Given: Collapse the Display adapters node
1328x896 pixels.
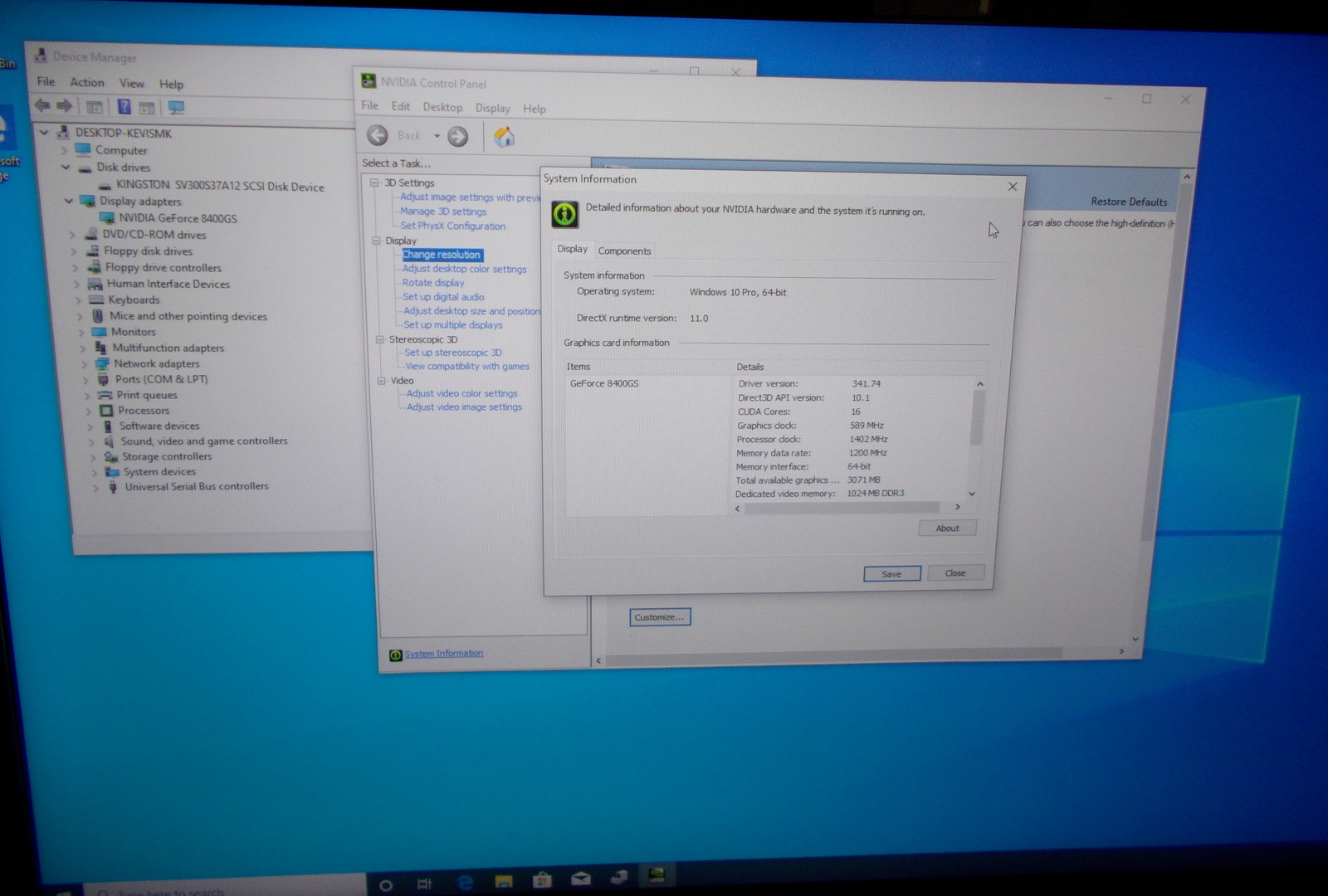Looking at the screenshot, I should click(69, 201).
